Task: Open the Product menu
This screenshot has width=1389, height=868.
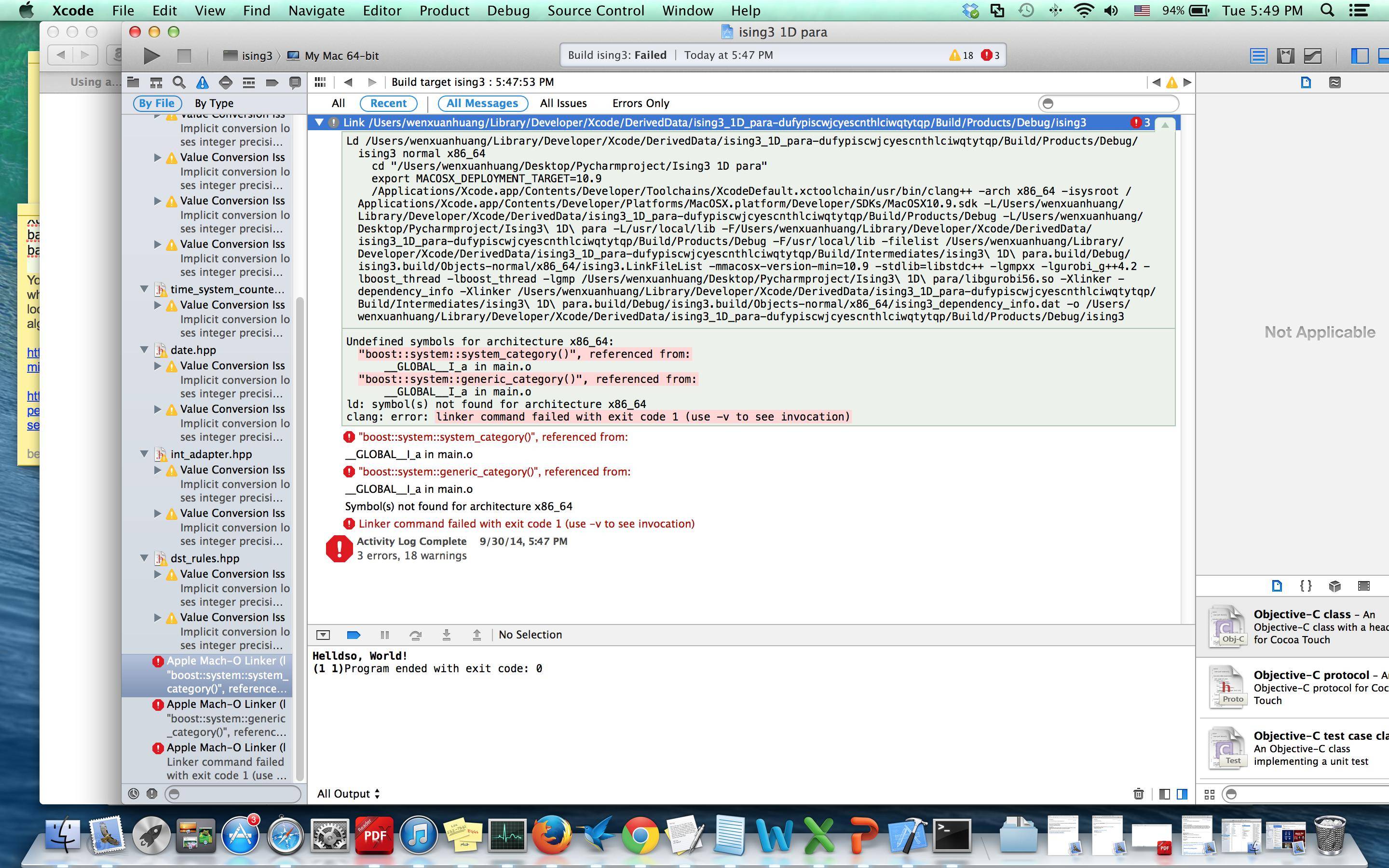Action: [x=444, y=10]
